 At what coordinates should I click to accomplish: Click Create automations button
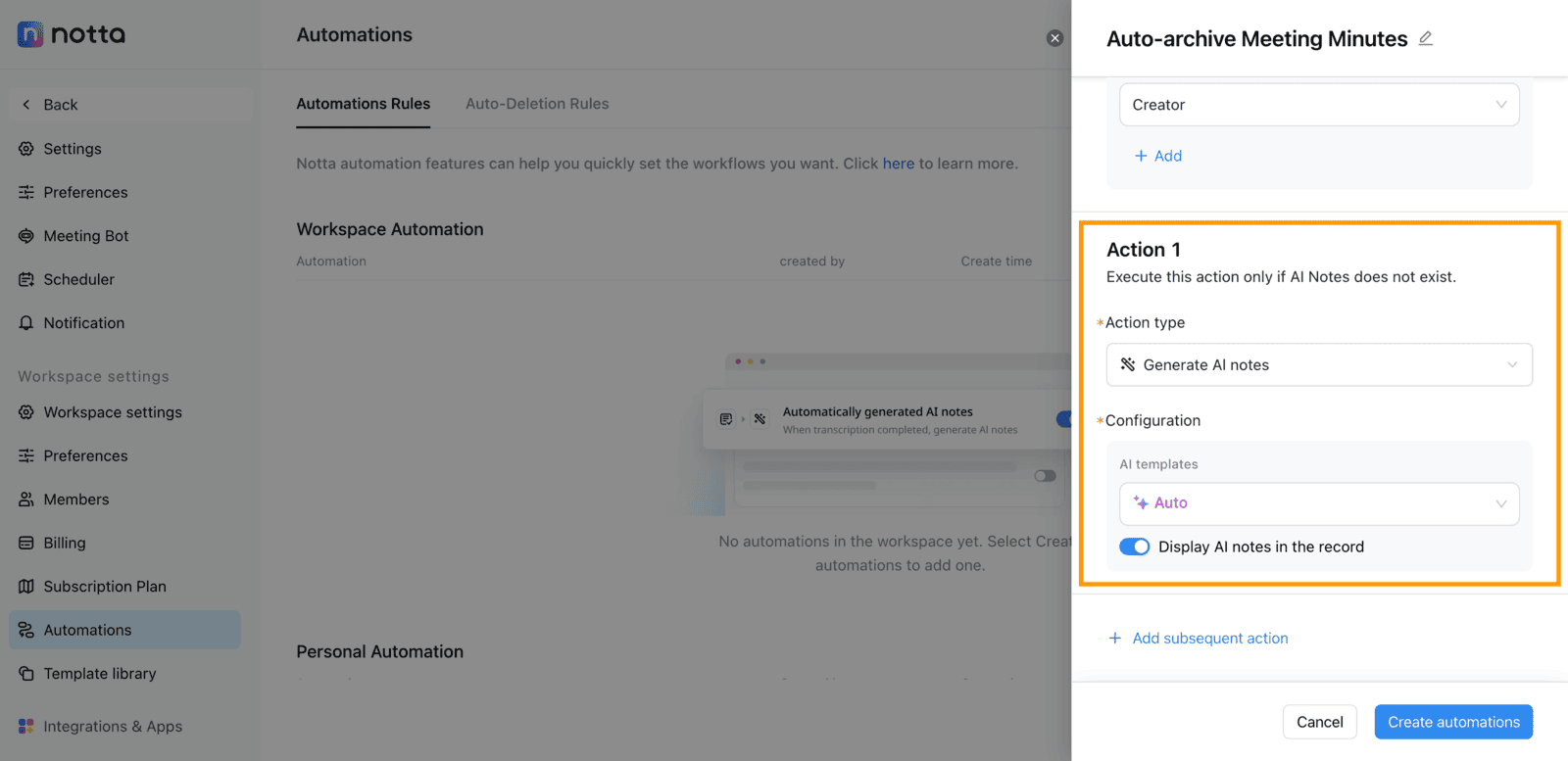[1453, 722]
